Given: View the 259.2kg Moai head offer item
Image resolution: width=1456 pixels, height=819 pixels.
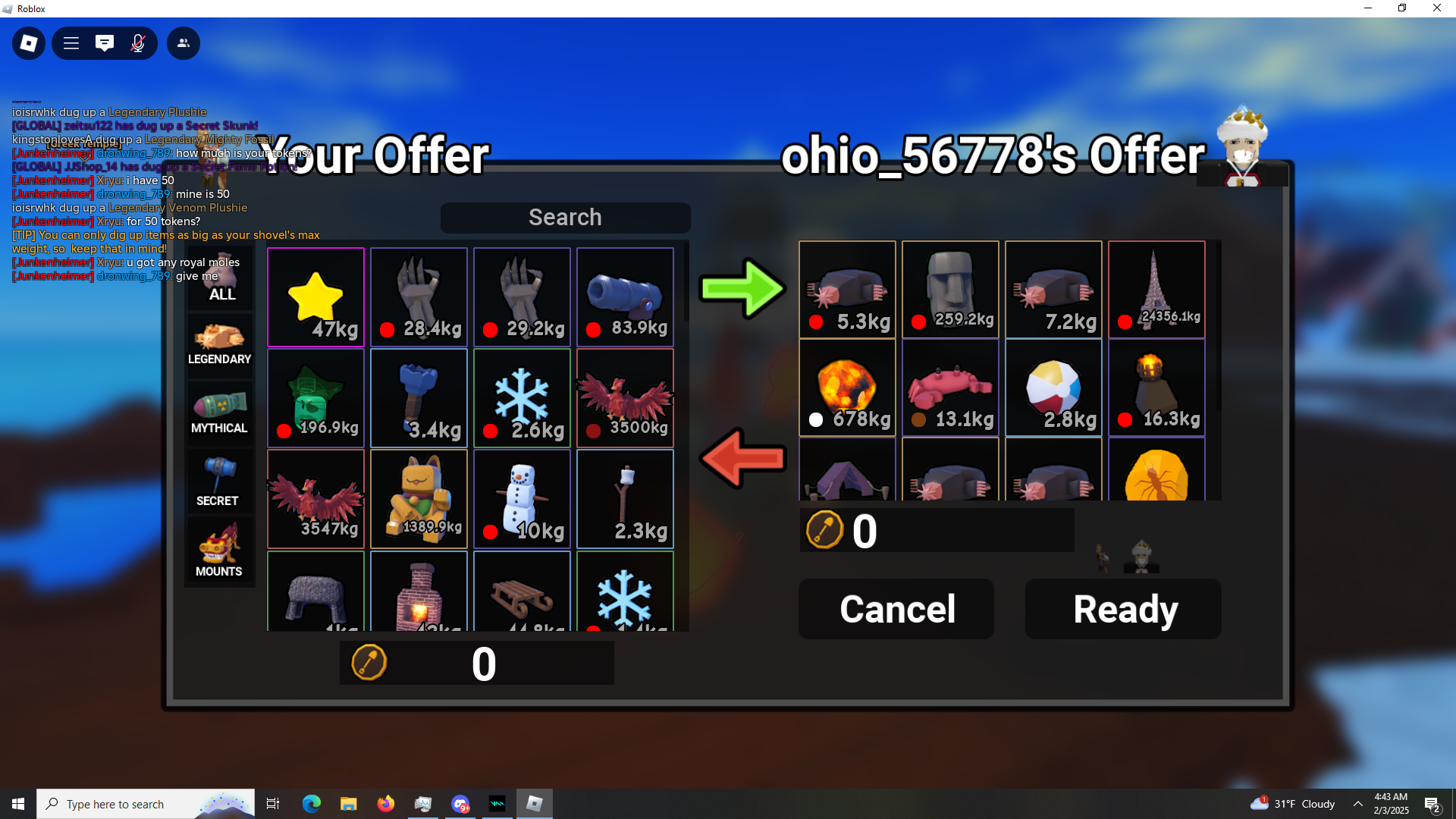Looking at the screenshot, I should 950,290.
